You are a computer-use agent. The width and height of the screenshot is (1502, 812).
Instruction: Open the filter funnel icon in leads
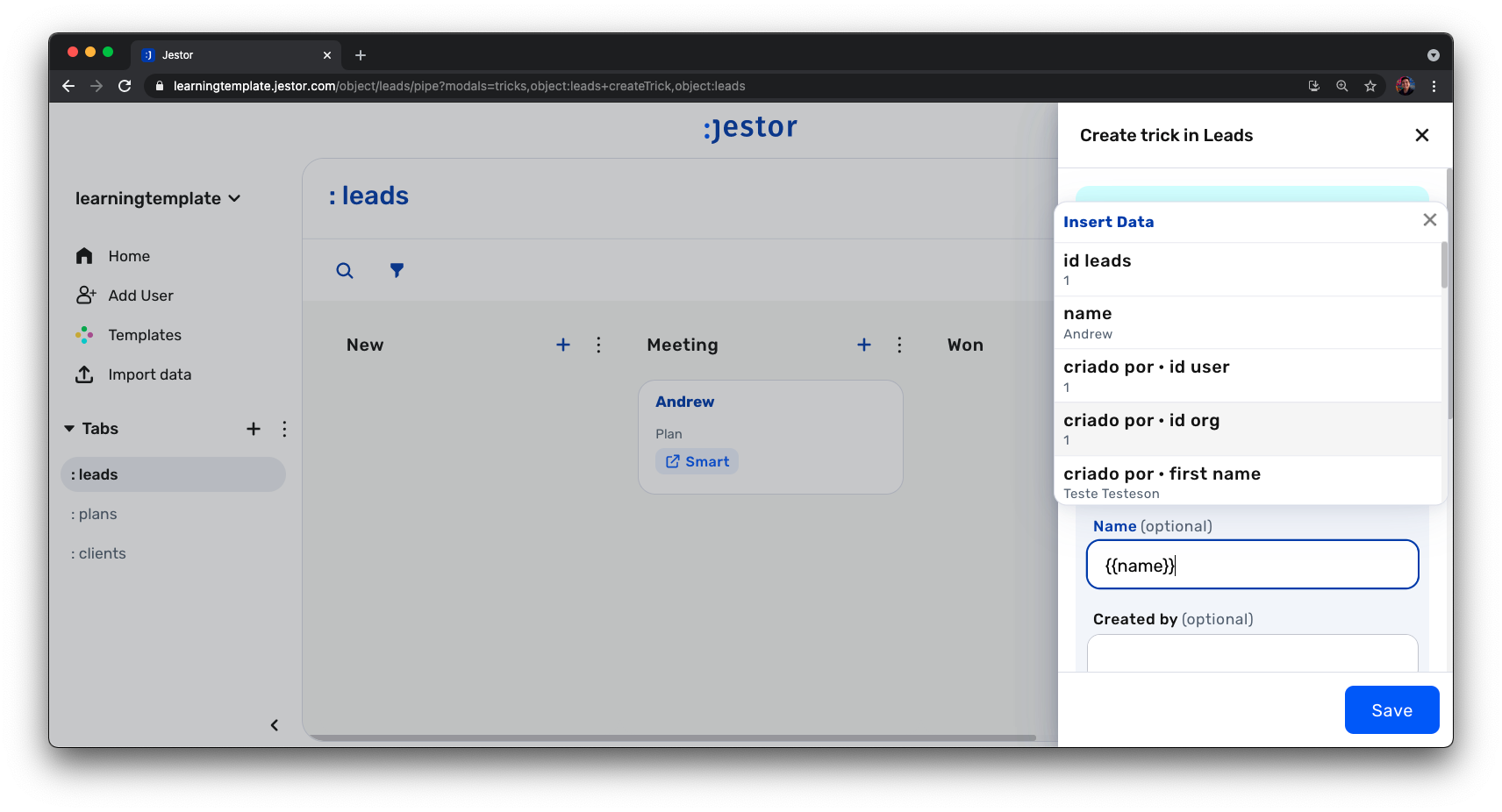397,270
